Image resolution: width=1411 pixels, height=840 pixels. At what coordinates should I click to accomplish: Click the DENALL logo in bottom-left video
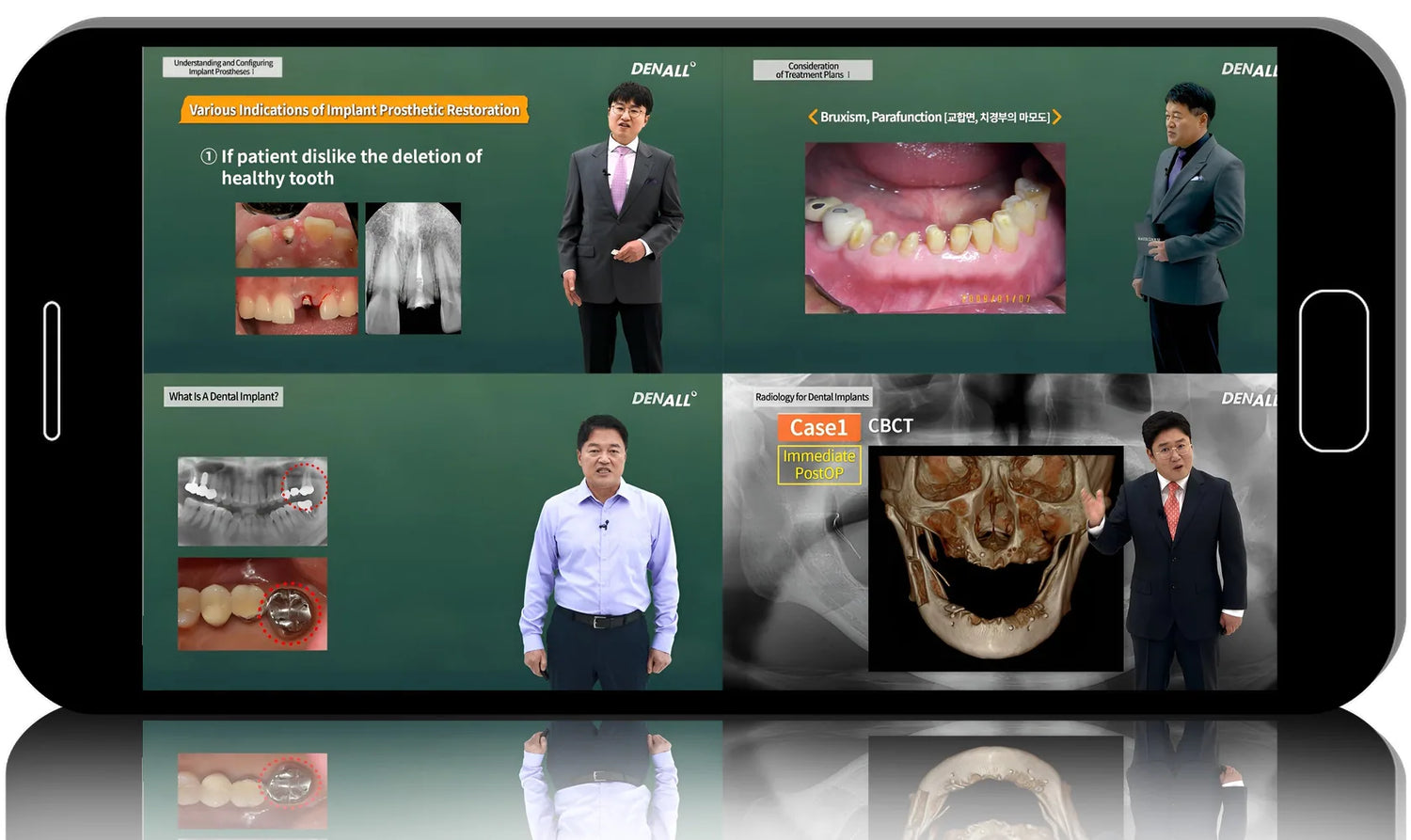(x=663, y=399)
